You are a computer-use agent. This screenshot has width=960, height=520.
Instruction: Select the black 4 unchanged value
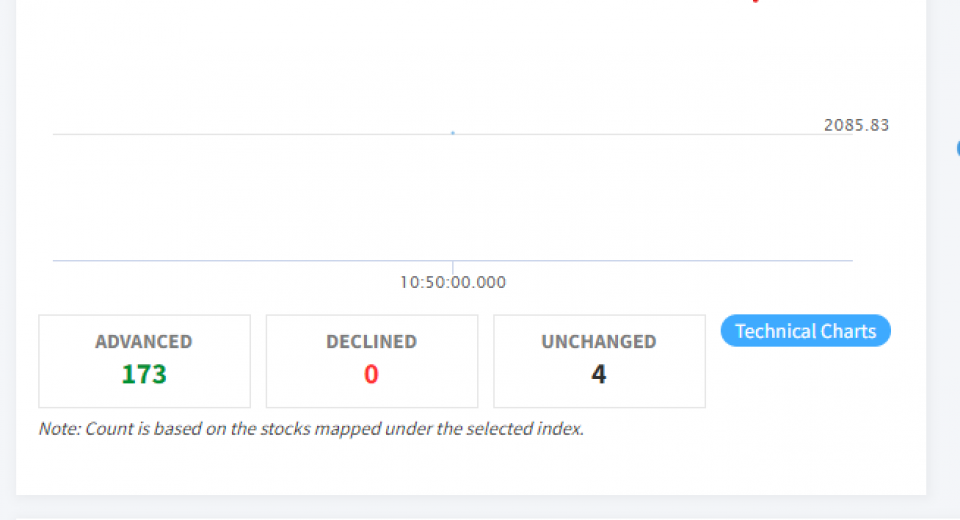(599, 375)
